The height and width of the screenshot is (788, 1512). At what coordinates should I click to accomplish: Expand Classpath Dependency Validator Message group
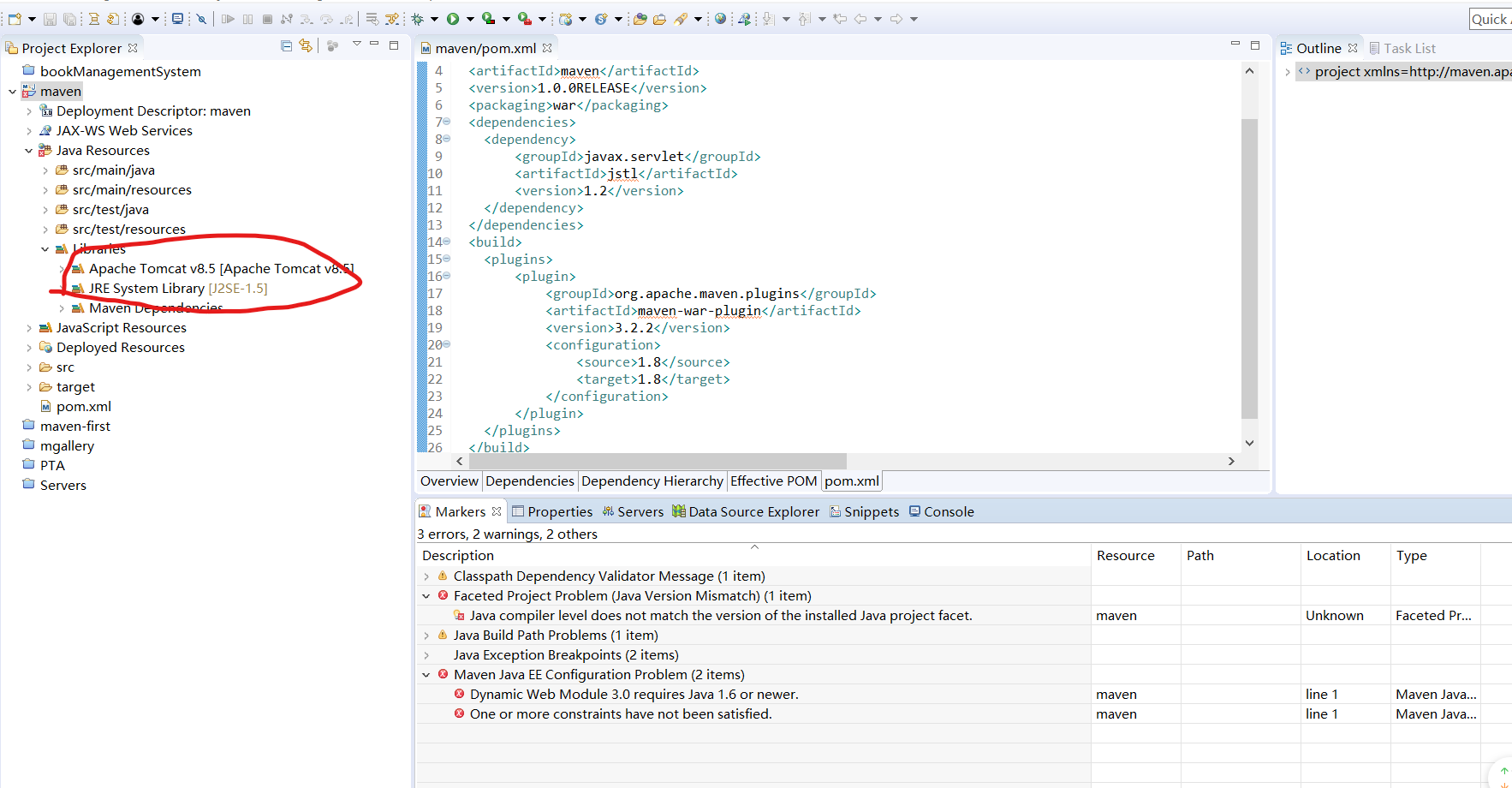pos(426,576)
